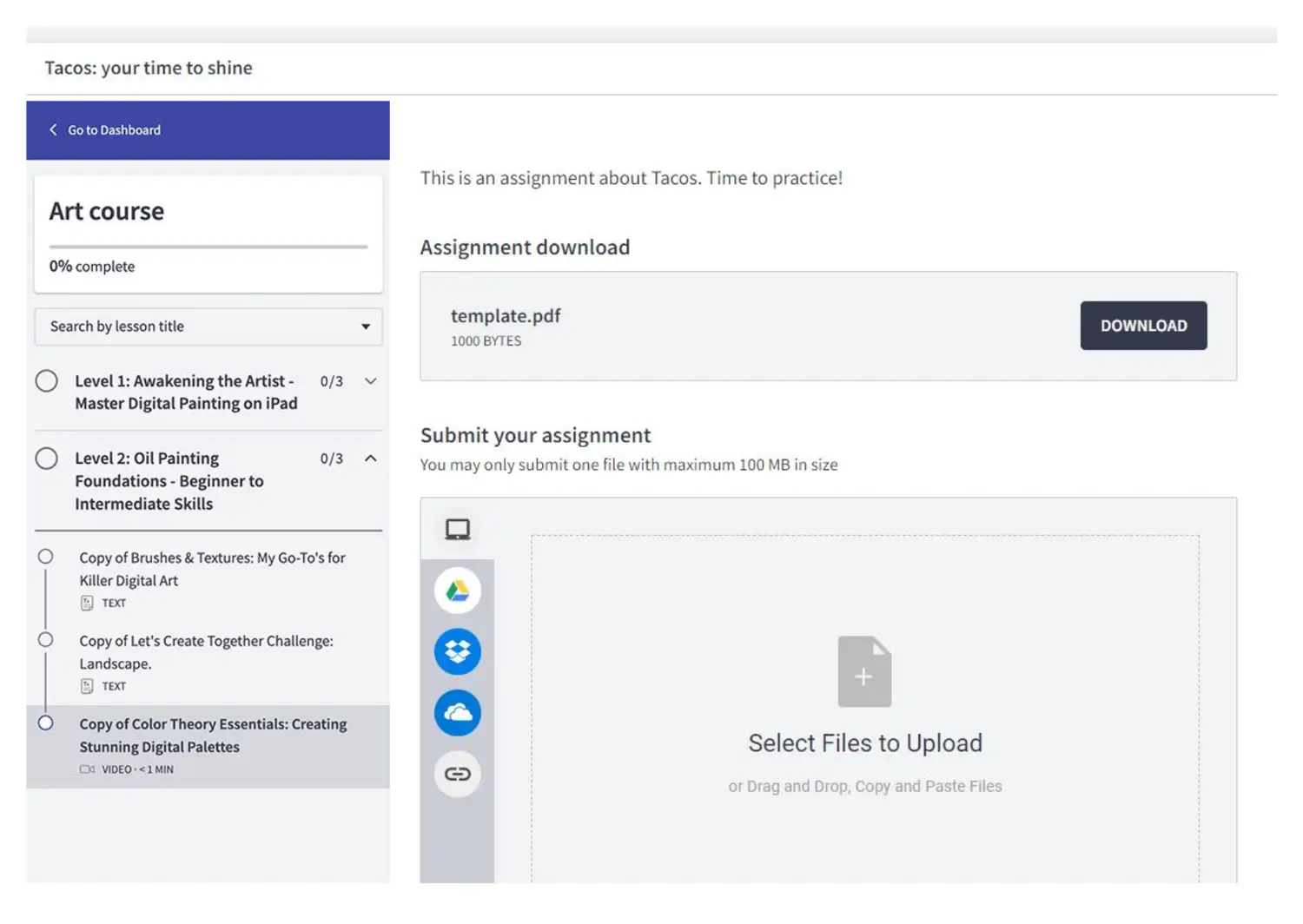This screenshot has height=924, width=1303.
Task: Click Go to Dashboard link
Action: pyautogui.click(x=114, y=130)
